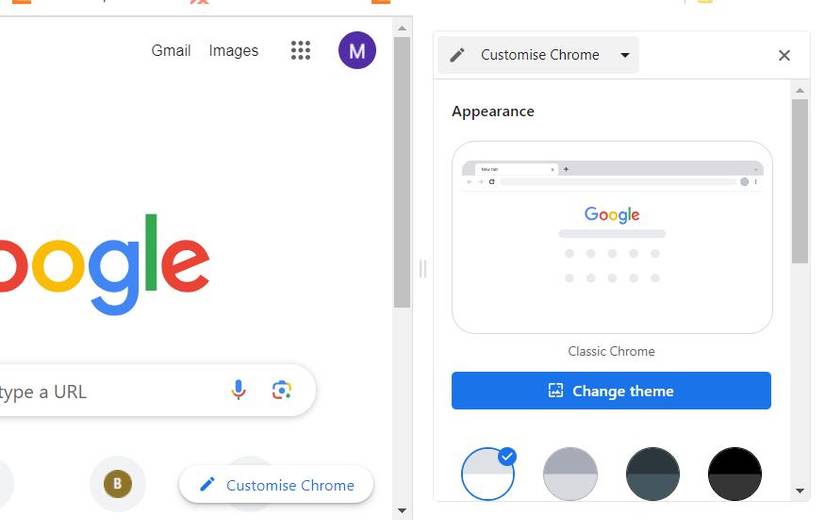Pick the dark slate colour swatch
The width and height of the screenshot is (825, 520).
point(652,474)
